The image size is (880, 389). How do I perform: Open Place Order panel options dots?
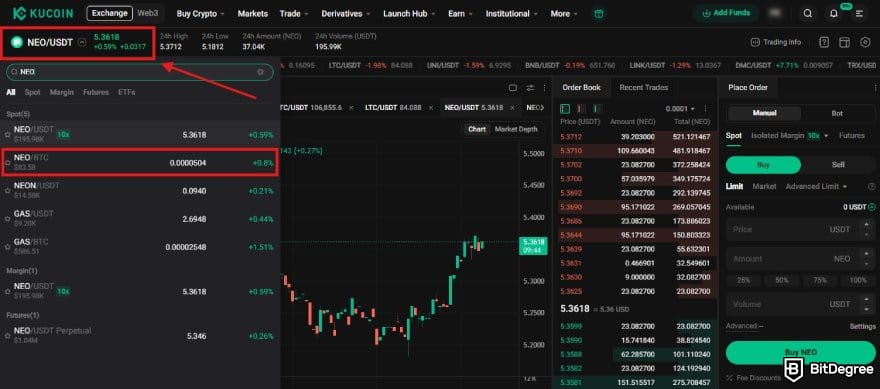pos(875,88)
